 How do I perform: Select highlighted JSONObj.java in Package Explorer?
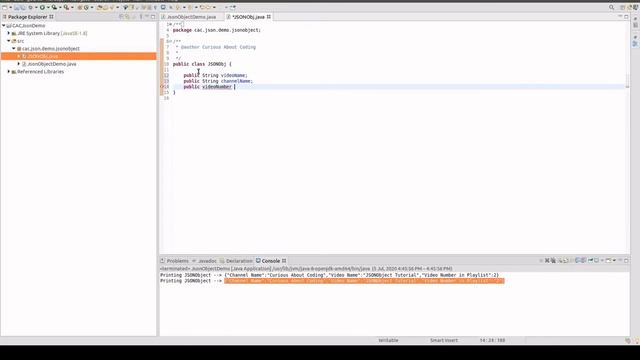[78, 56]
